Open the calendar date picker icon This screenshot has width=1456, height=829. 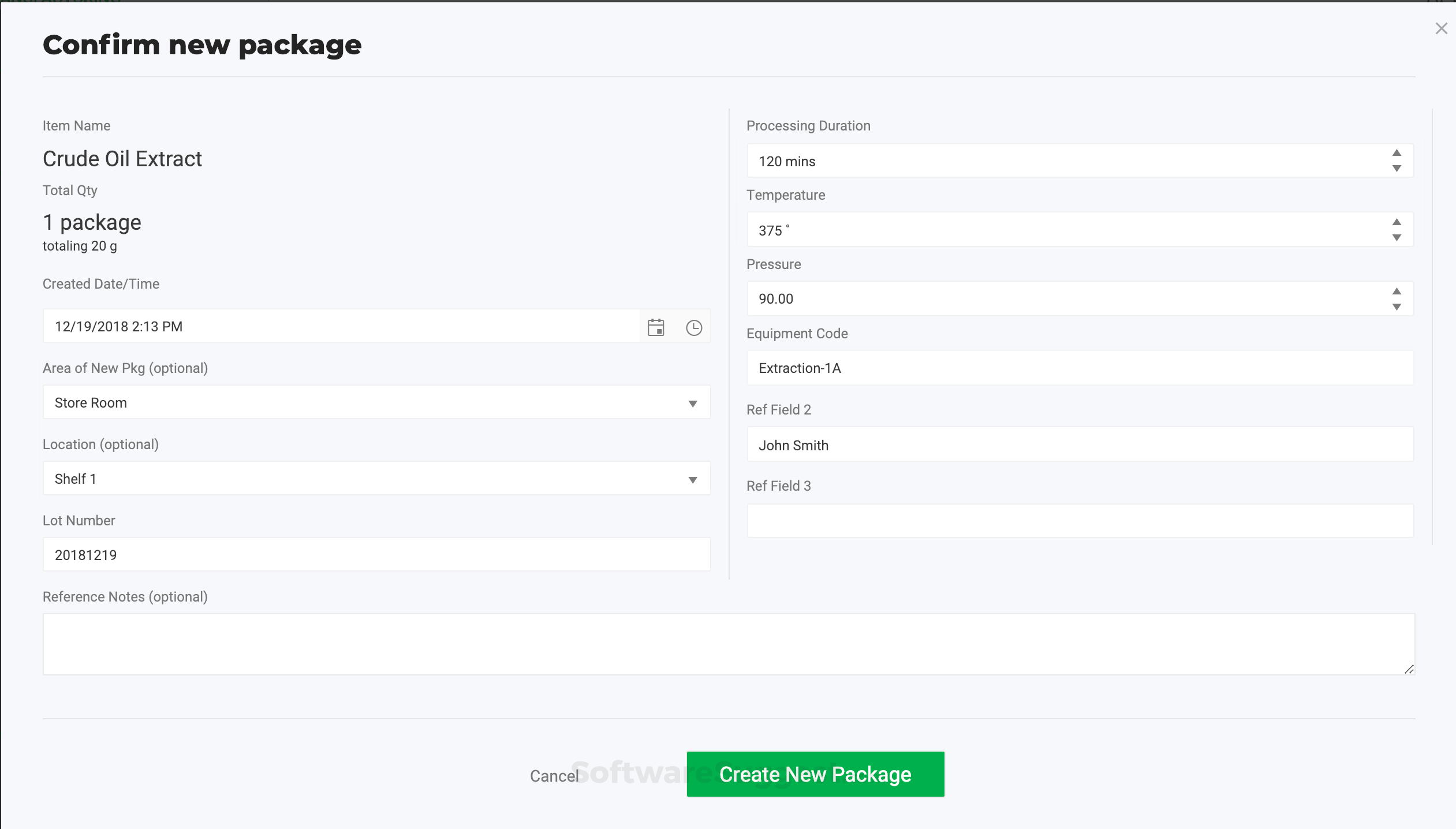pos(656,327)
